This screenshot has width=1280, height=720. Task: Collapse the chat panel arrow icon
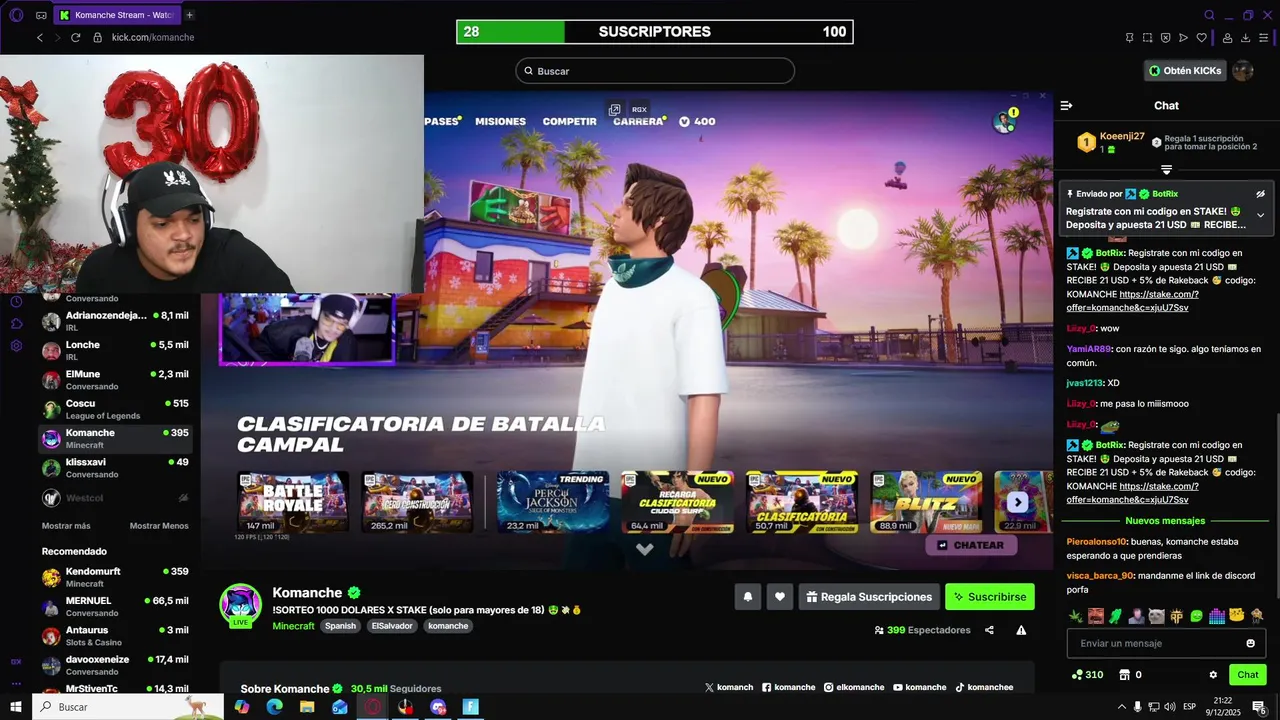coord(1067,106)
